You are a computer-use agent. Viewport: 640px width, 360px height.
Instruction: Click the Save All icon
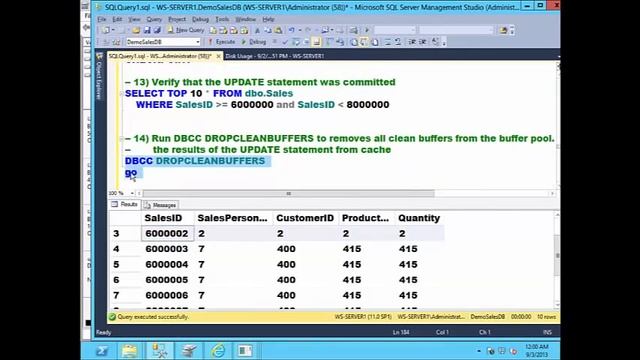pyautogui.click(x=157, y=30)
